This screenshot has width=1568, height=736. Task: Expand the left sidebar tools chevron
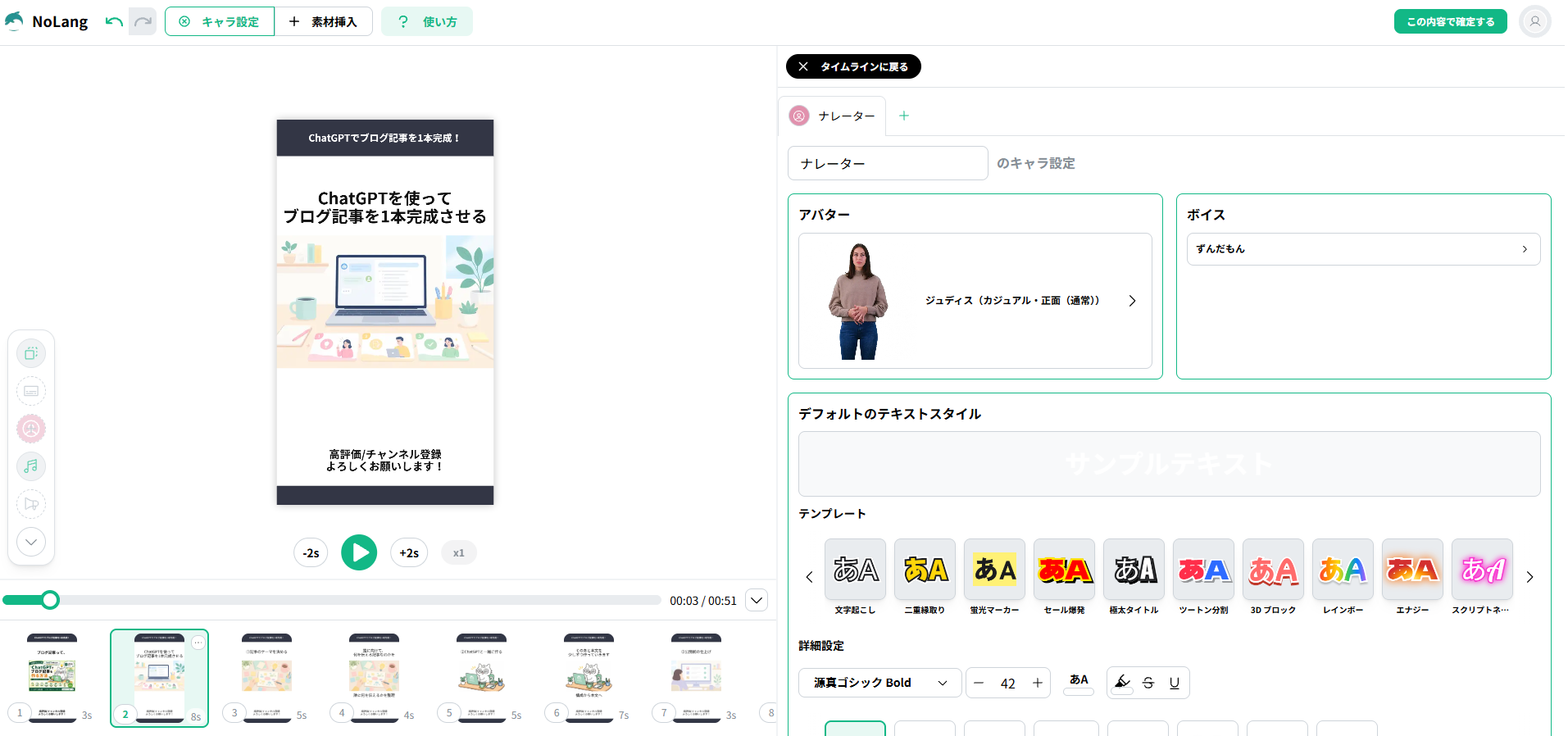[x=31, y=542]
